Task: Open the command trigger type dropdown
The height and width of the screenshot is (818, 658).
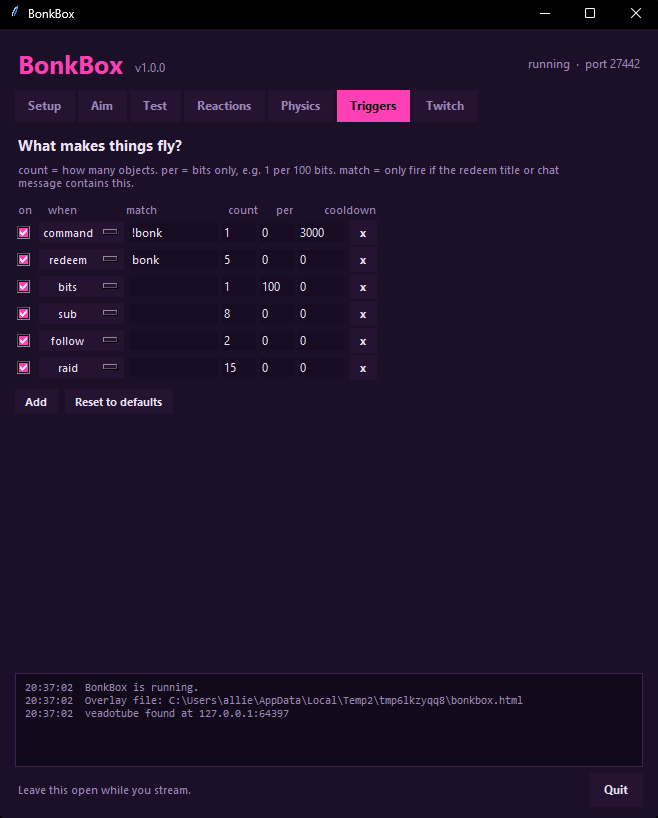Action: [x=81, y=233]
